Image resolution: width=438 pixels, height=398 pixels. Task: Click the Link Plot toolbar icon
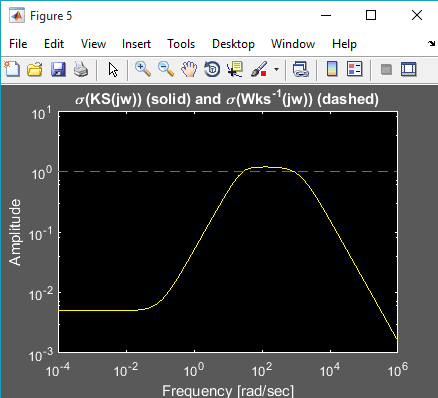pyautogui.click(x=301, y=69)
